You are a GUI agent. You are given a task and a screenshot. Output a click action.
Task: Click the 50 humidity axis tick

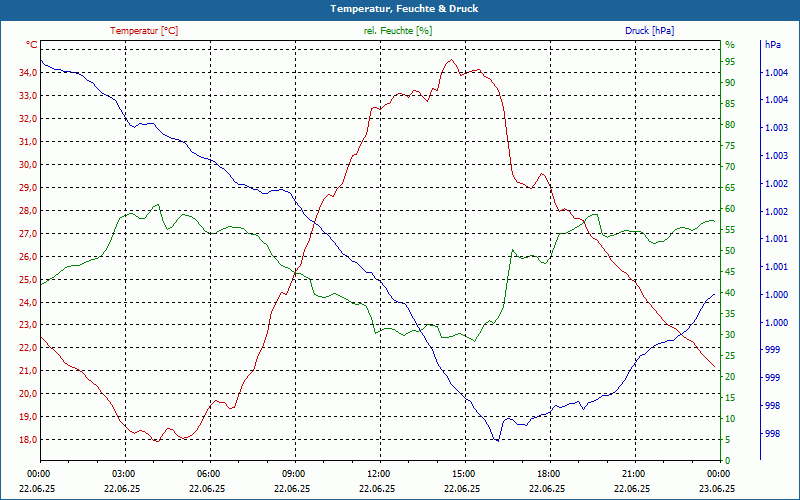(730, 251)
